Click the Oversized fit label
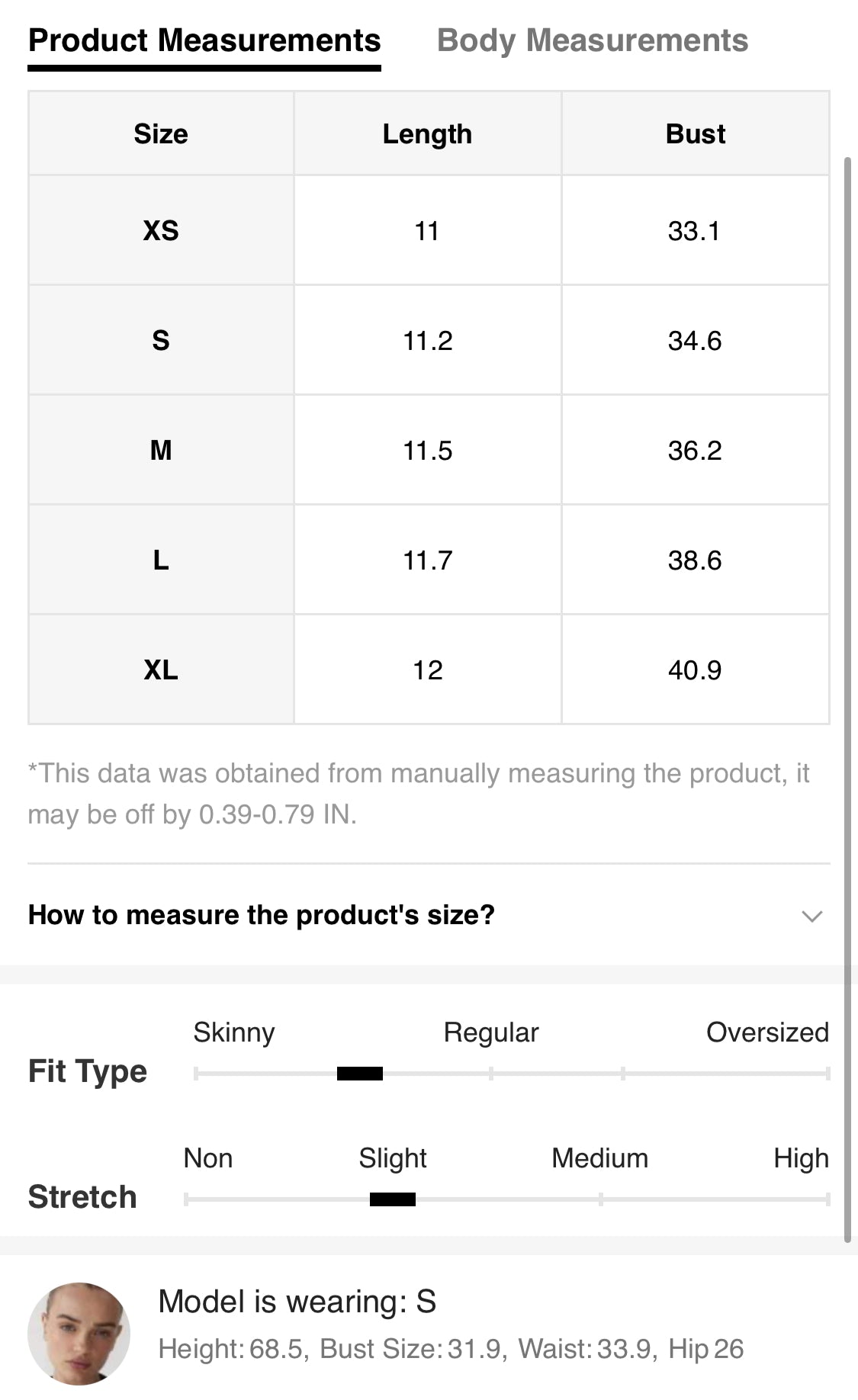Screen dimensions: 858x1400 point(767,1032)
